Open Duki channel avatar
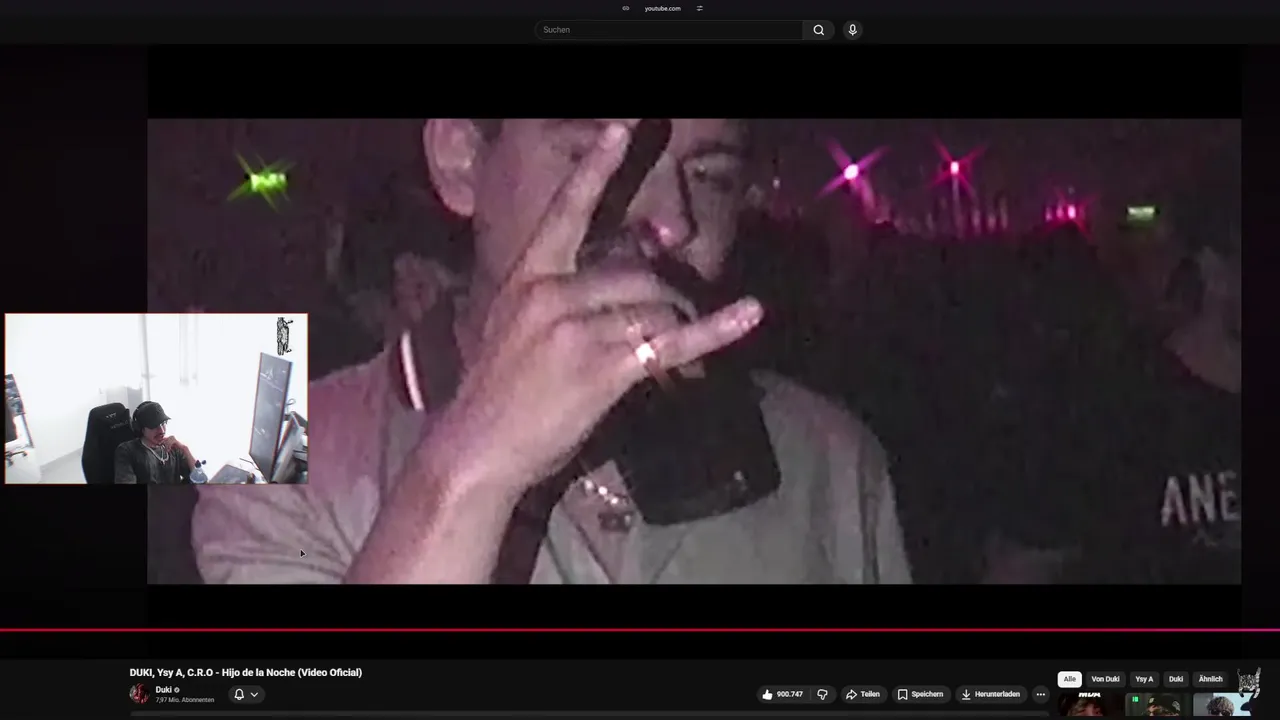This screenshot has height=720, width=1280. 139,694
